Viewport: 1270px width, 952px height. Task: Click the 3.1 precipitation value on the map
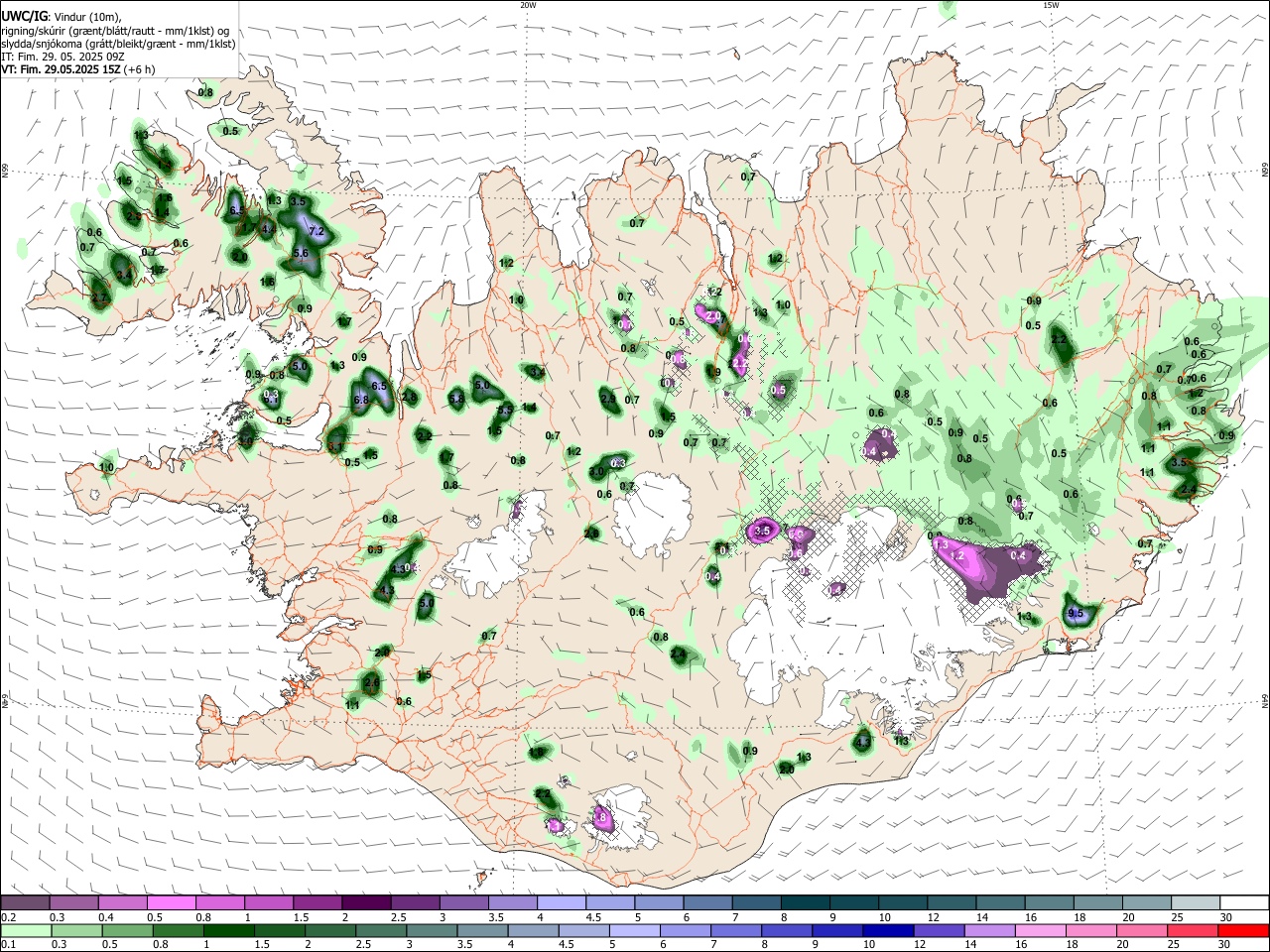coord(335,447)
